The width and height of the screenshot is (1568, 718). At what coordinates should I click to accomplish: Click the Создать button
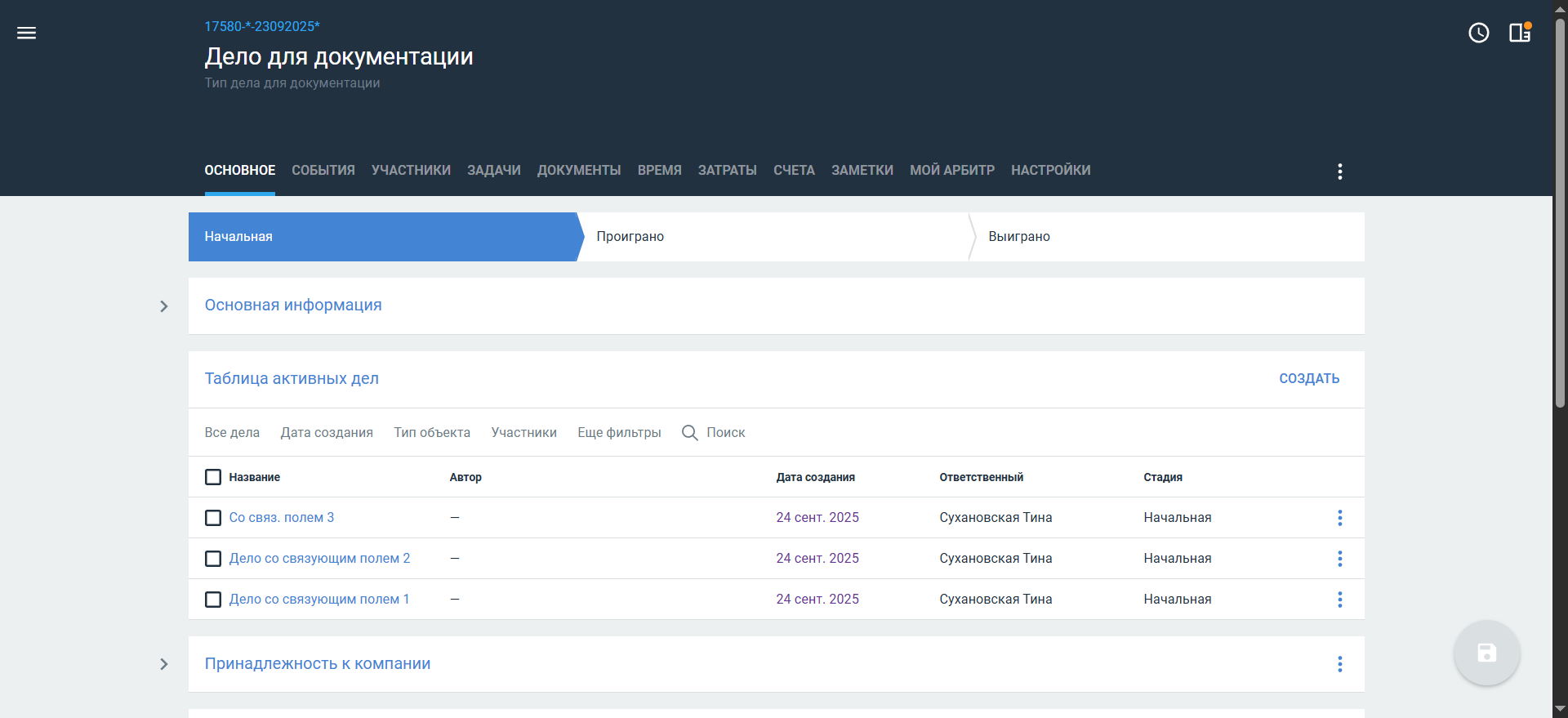pyautogui.click(x=1308, y=379)
